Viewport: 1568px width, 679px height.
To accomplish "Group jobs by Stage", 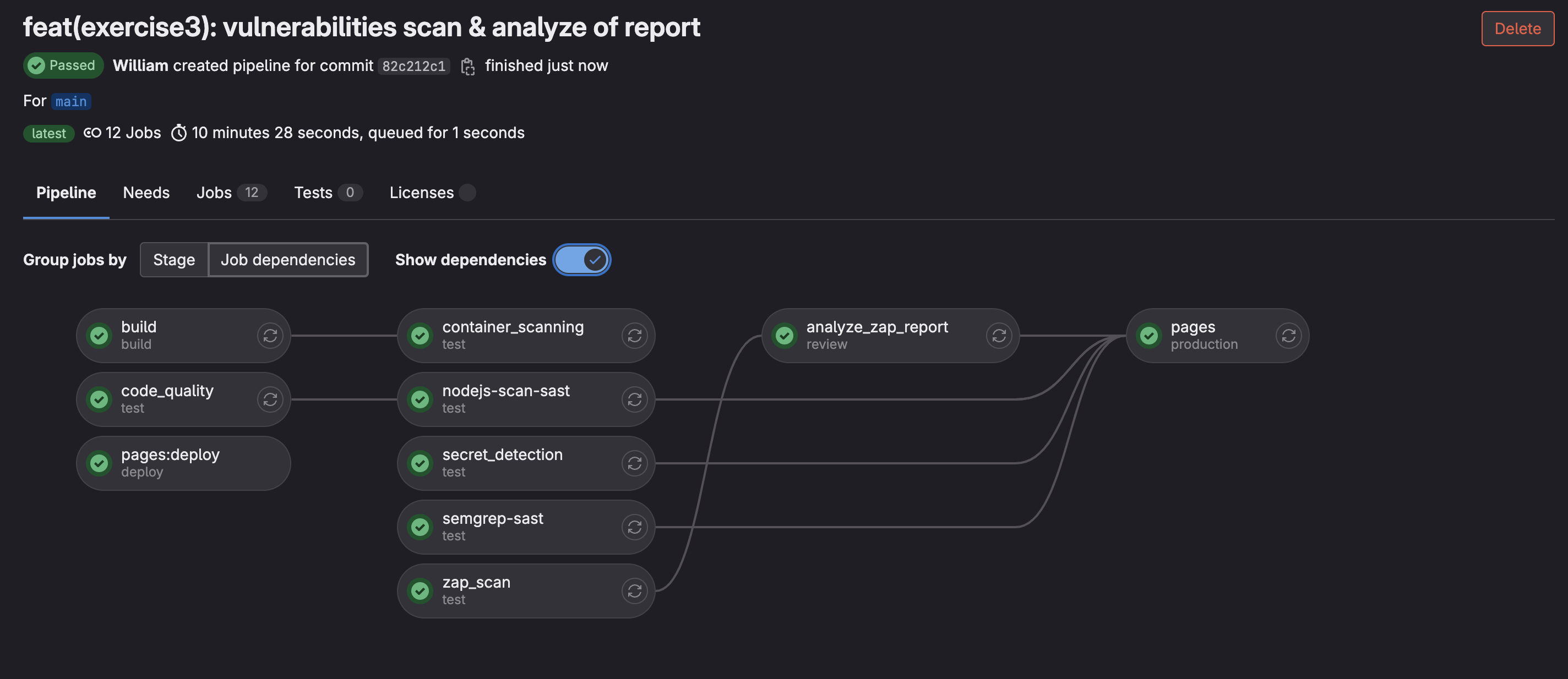I will click(174, 260).
